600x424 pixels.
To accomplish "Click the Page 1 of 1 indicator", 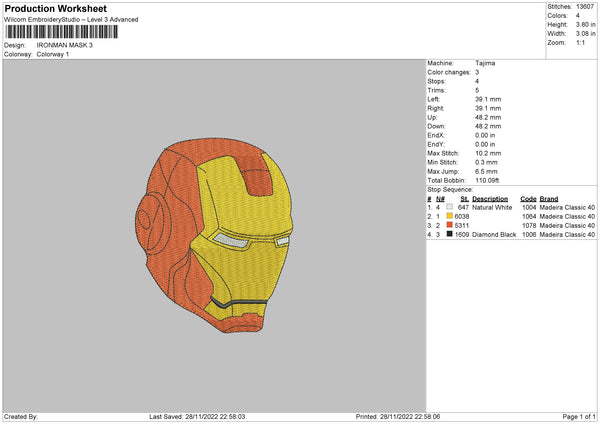I will coord(579,417).
